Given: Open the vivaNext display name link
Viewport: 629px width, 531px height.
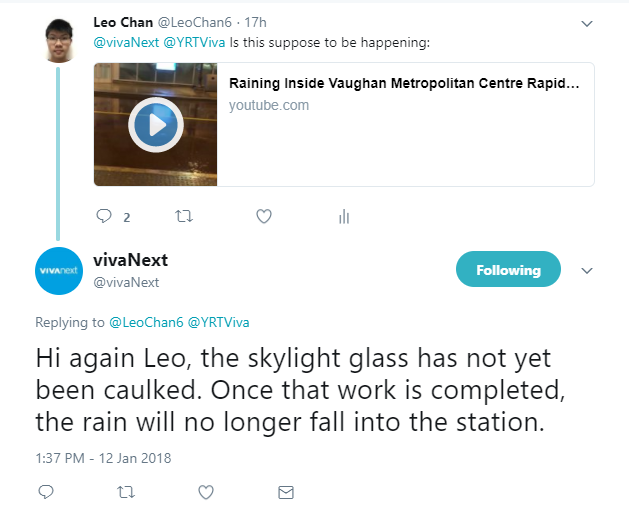Looking at the screenshot, I should (x=130, y=260).
